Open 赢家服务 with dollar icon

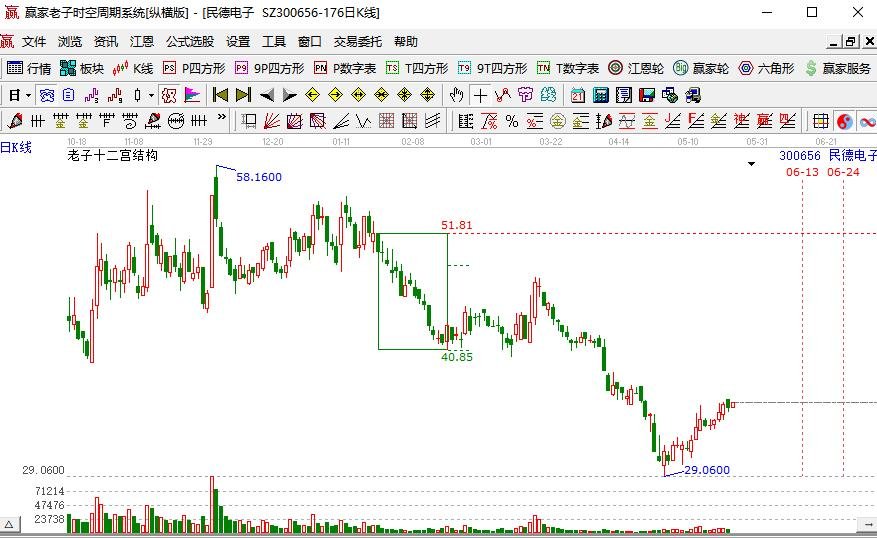click(838, 68)
